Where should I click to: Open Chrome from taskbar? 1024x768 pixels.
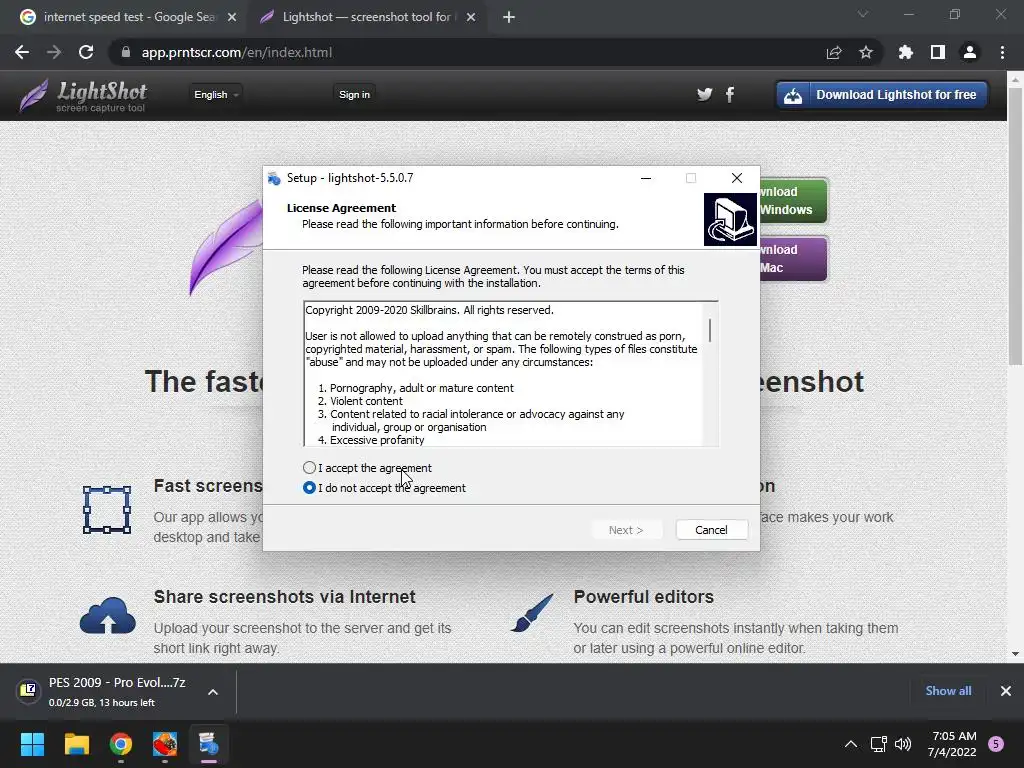[x=121, y=744]
